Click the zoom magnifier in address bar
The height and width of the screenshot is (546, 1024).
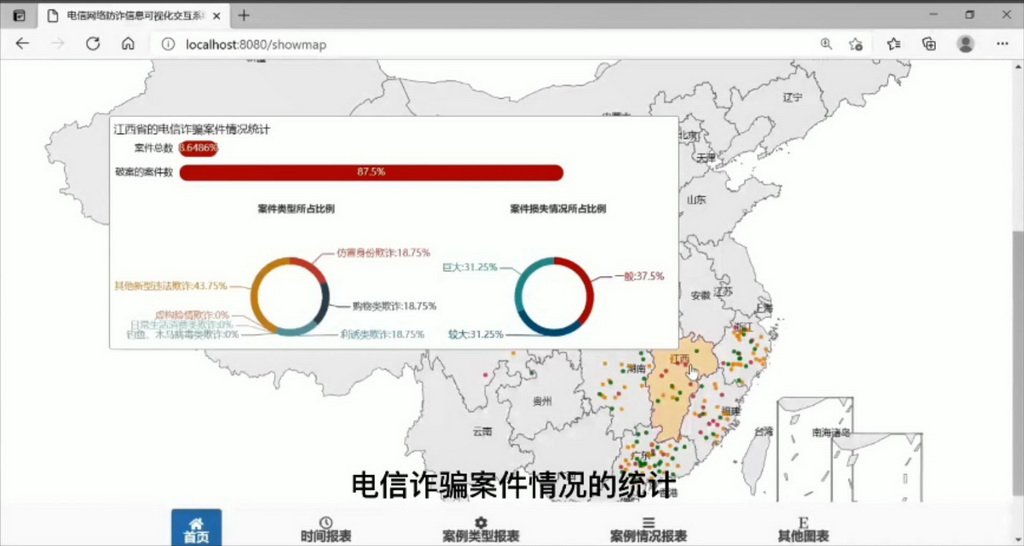(x=826, y=44)
